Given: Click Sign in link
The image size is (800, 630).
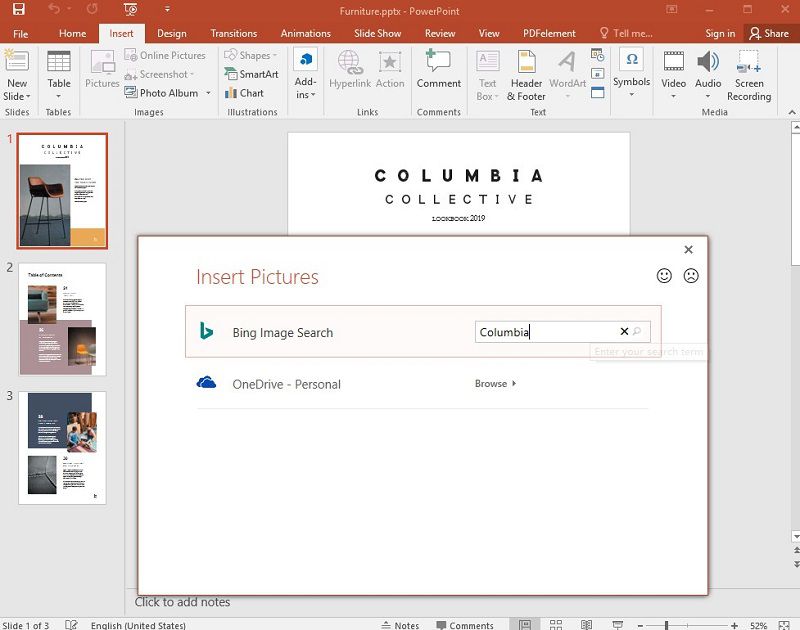Looking at the screenshot, I should [720, 34].
